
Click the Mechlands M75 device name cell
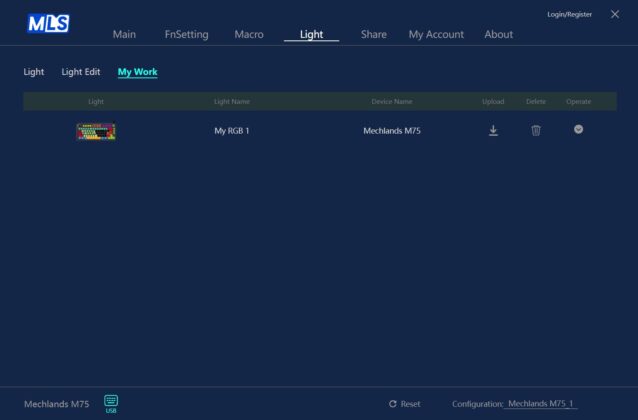[x=392, y=131]
